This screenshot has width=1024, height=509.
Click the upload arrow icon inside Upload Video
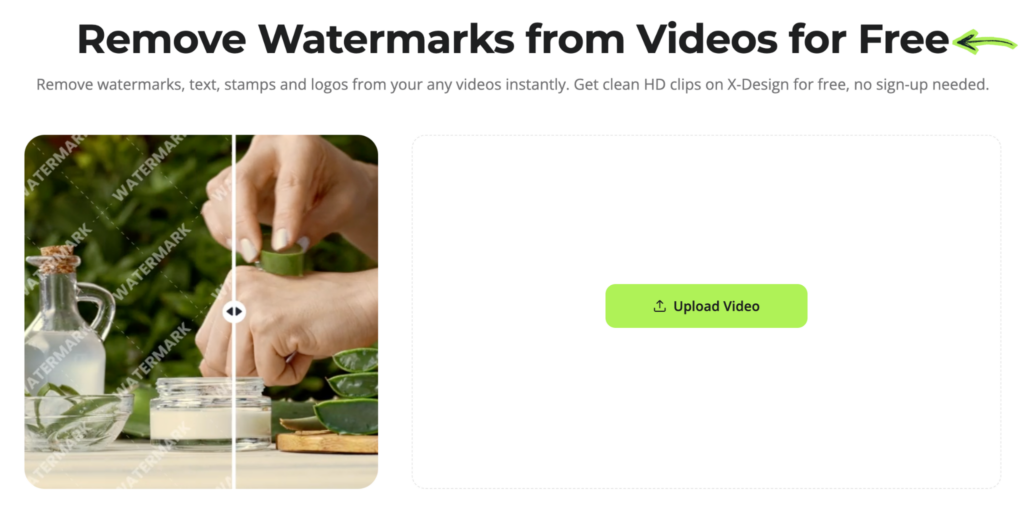pyautogui.click(x=660, y=306)
